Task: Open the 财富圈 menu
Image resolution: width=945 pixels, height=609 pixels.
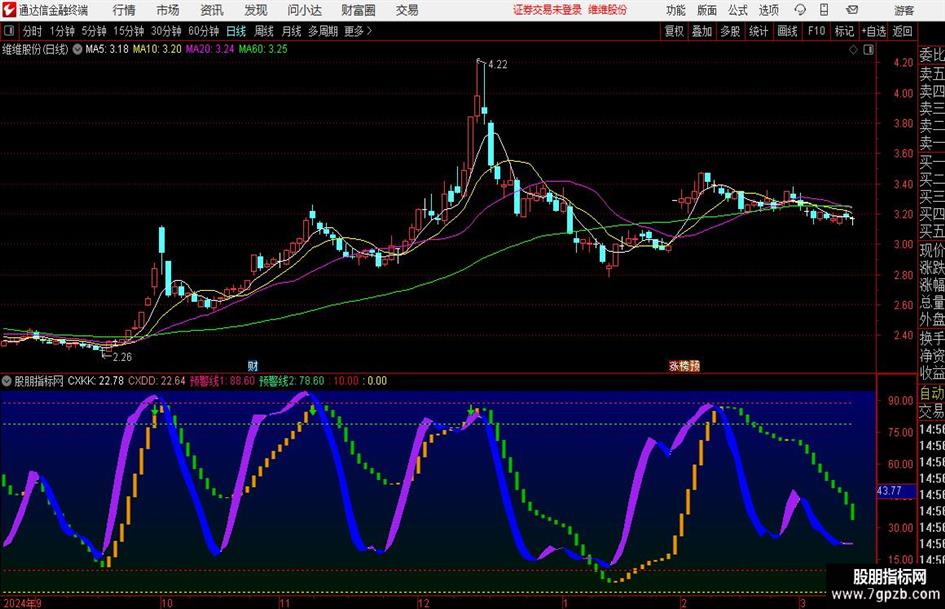Action: tap(358, 10)
